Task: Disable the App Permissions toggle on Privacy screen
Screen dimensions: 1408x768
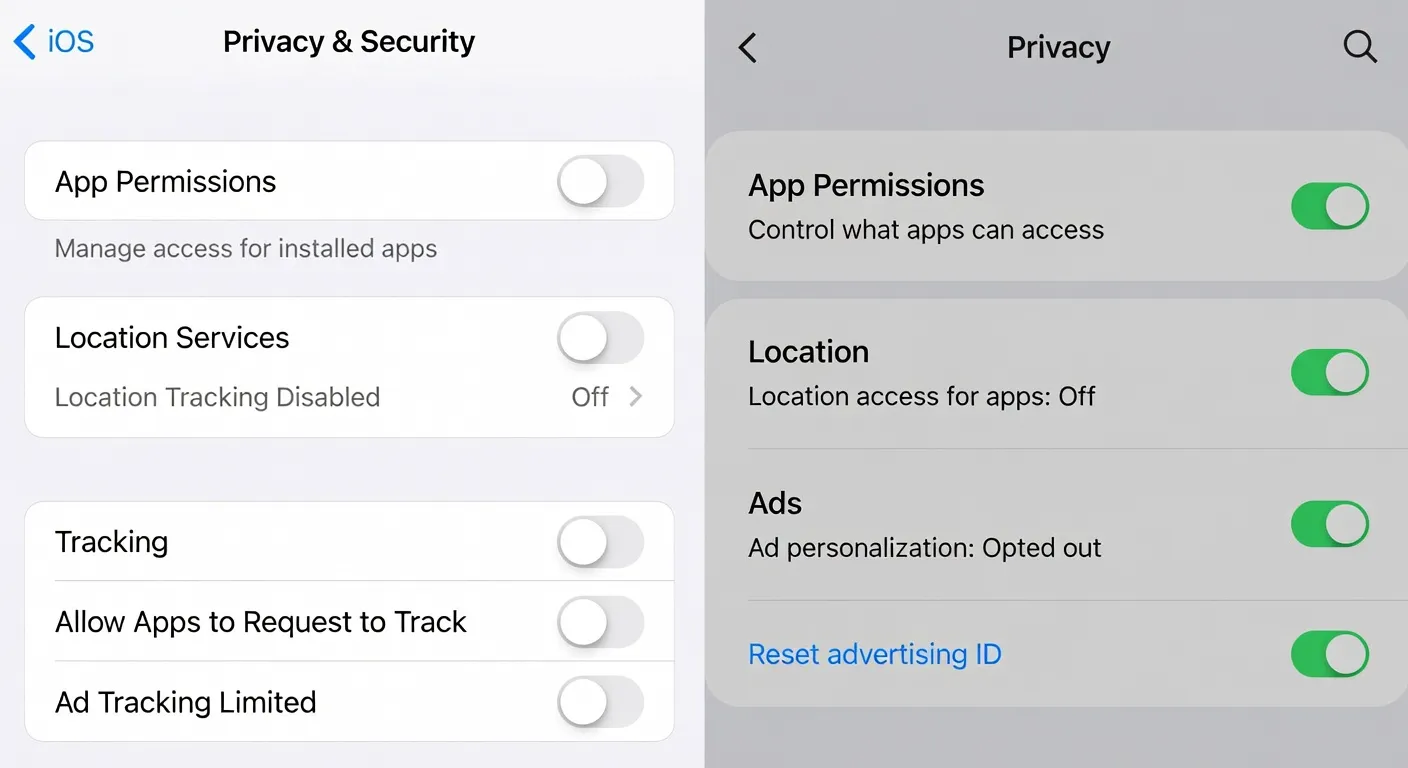Action: (1330, 206)
